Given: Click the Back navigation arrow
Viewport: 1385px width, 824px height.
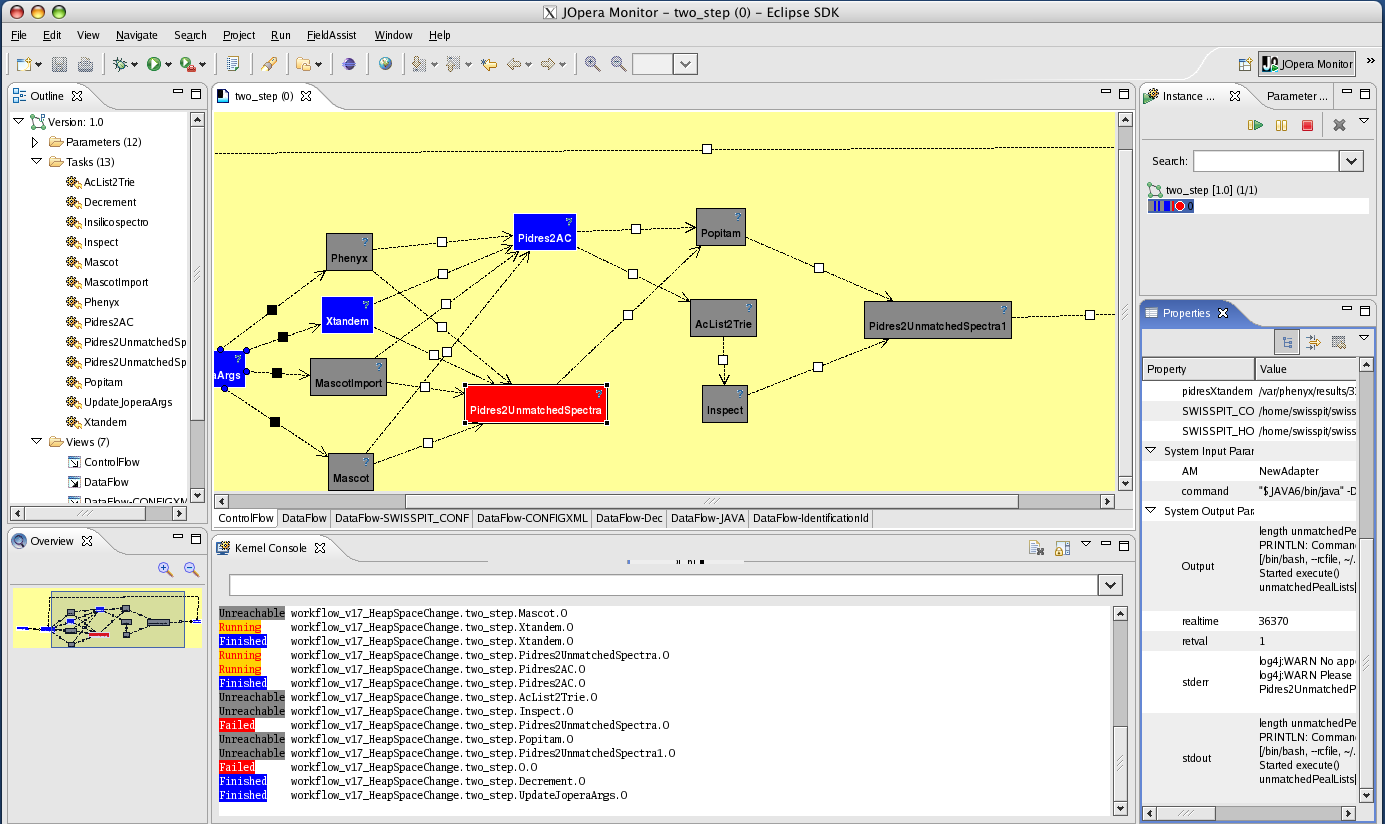Looking at the screenshot, I should point(515,64).
